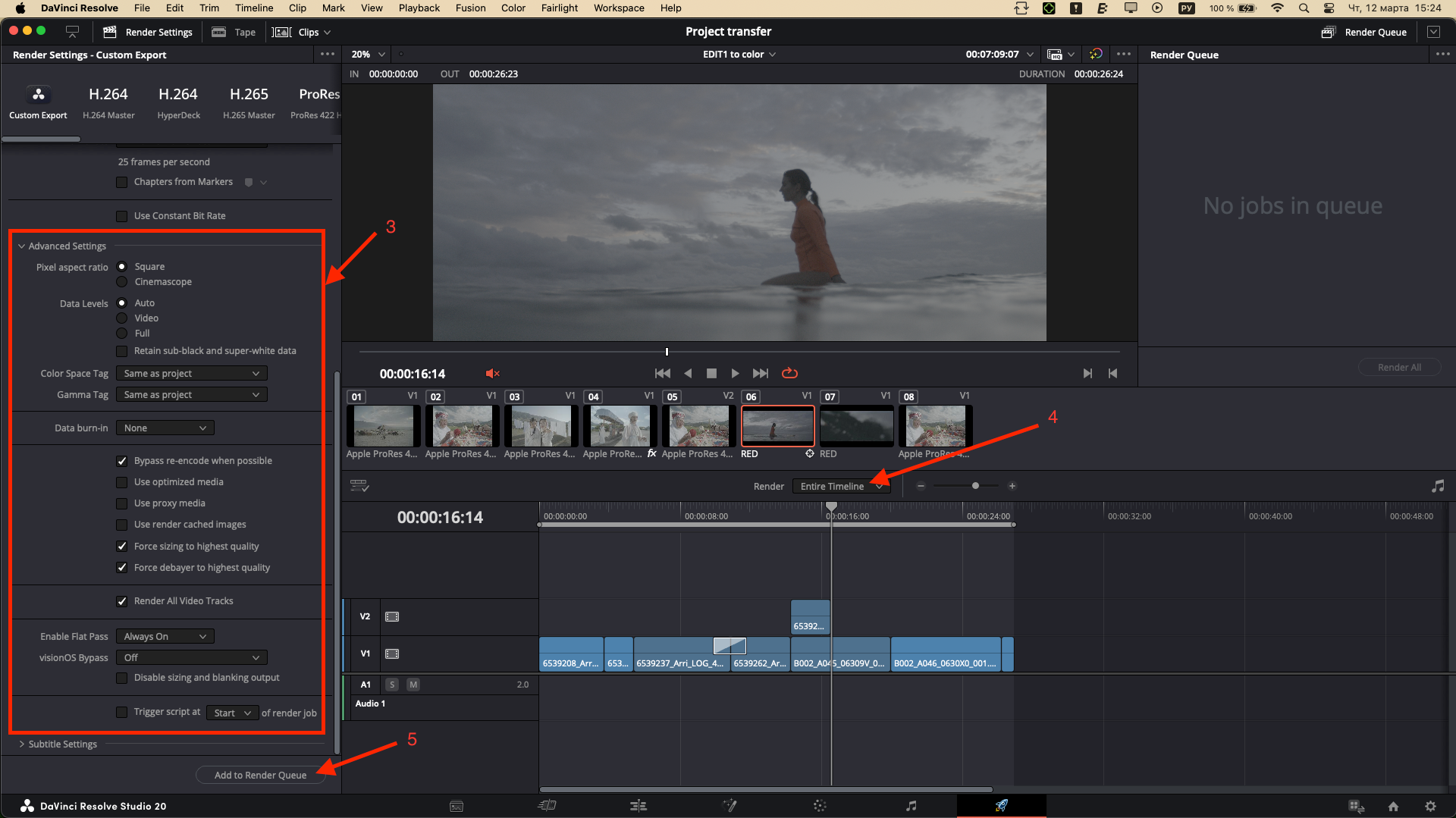Screen dimensions: 1456x818
Task: Change Render selection from Entire Timeline
Action: click(x=841, y=486)
